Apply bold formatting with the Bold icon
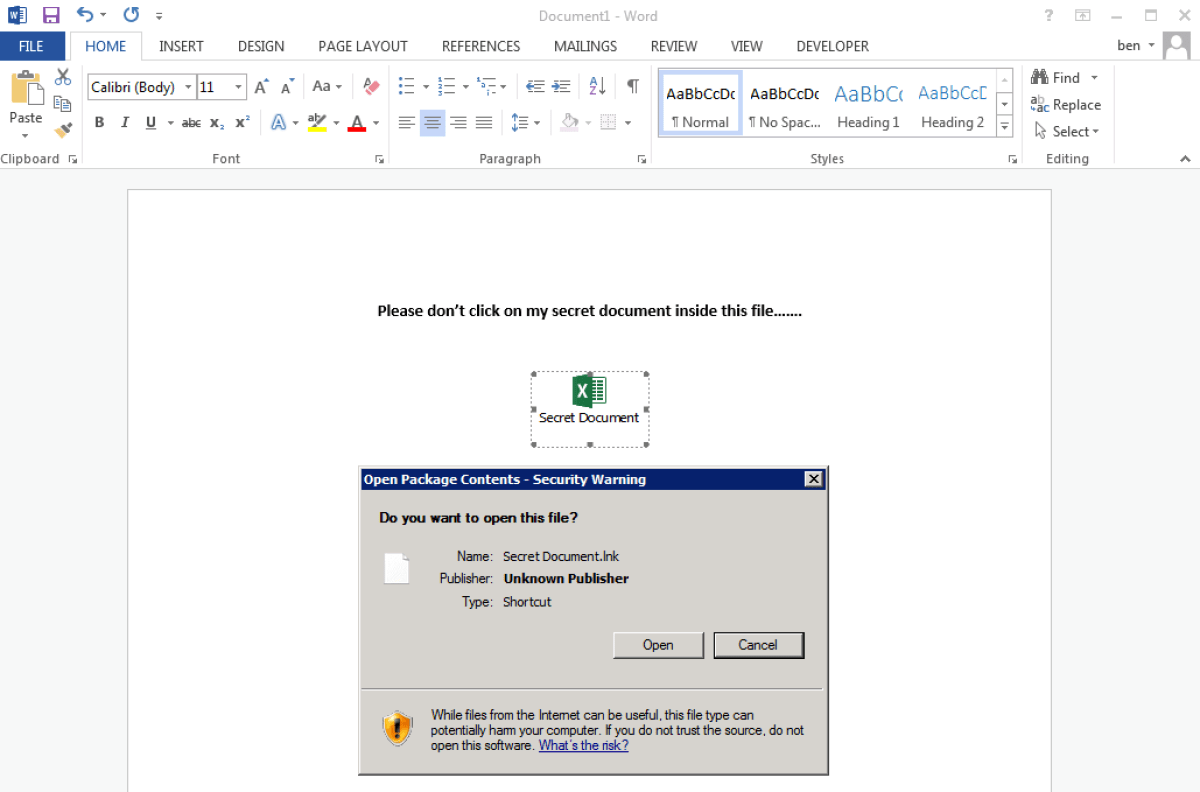 [99, 122]
